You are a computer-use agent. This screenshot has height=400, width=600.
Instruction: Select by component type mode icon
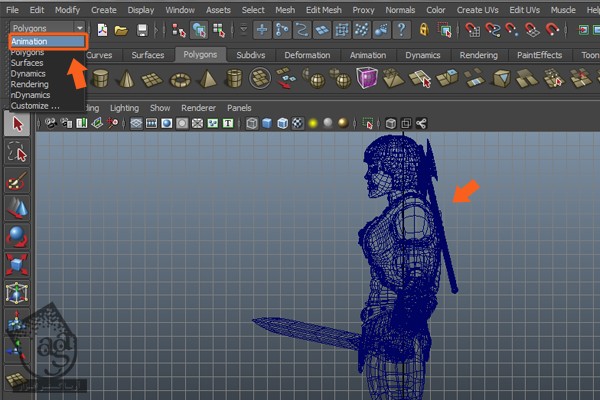click(219, 30)
